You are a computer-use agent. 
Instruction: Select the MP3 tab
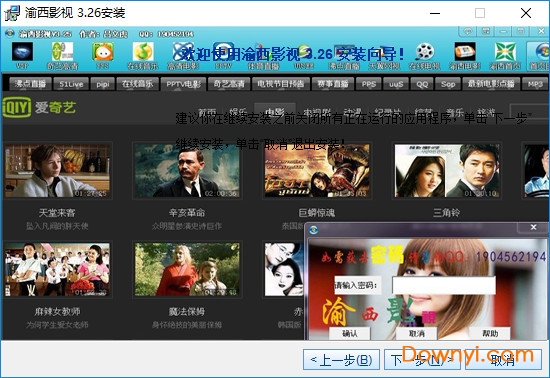535,84
